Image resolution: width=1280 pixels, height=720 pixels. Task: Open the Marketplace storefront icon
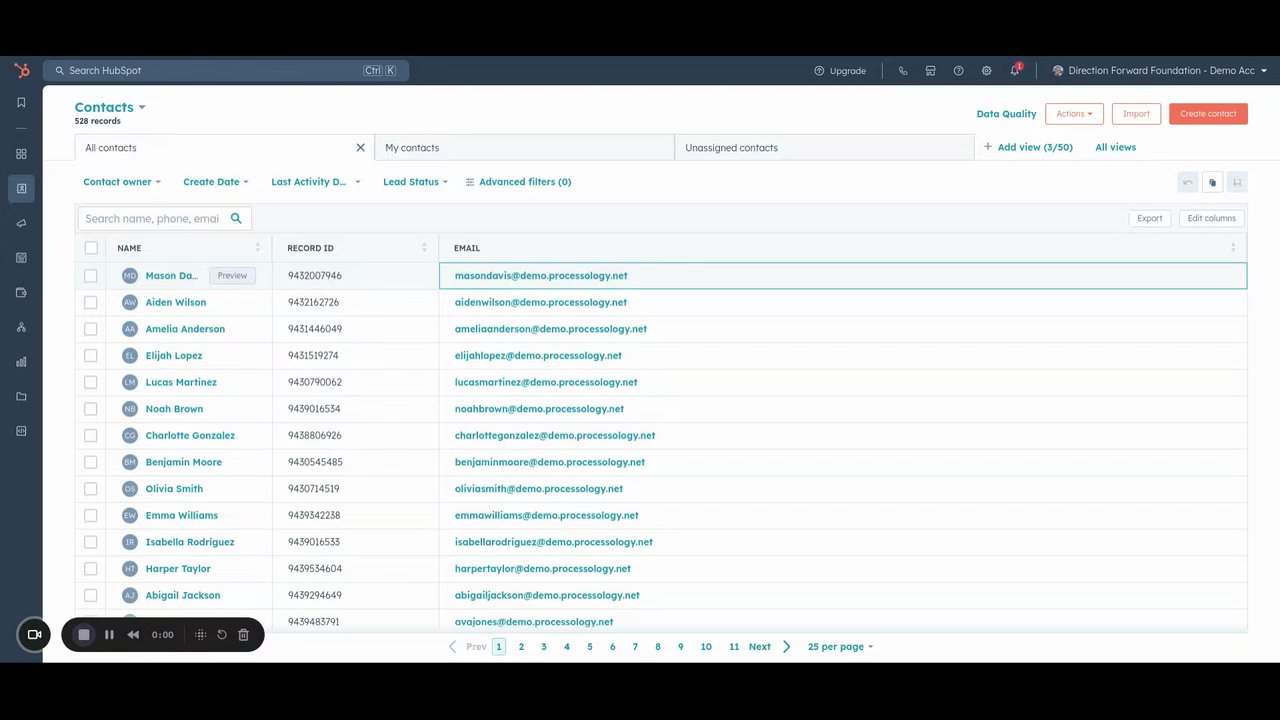coord(930,71)
